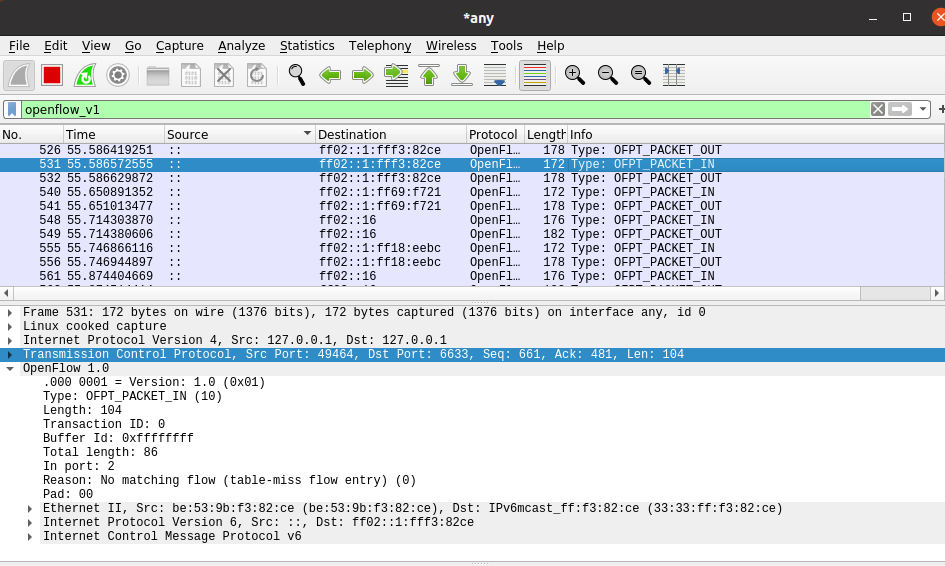Screen dimensions: 945x566
Task: Expand the Linux cooked capture row
Action: click(x=10, y=326)
